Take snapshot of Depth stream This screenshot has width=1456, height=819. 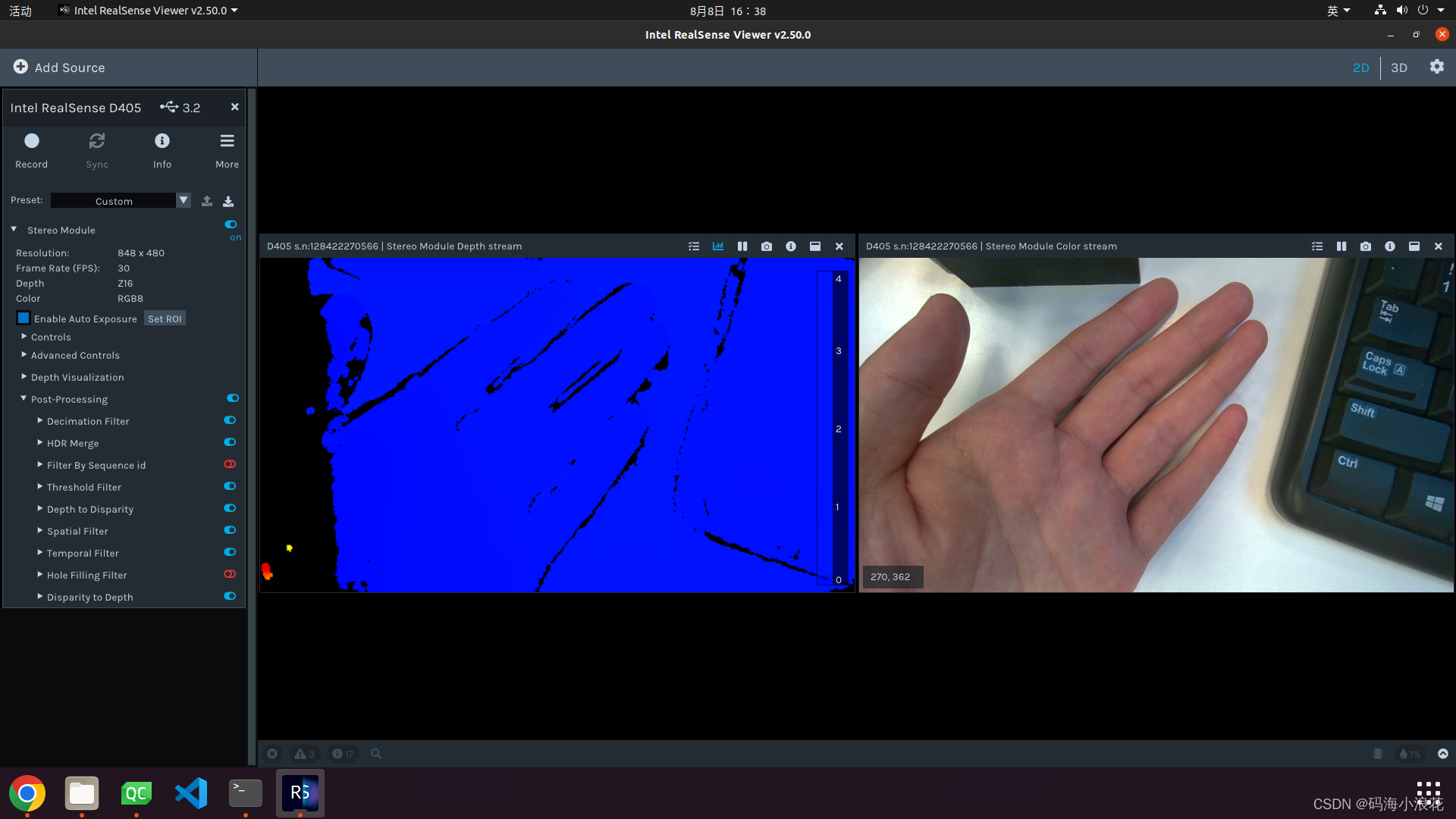coord(767,246)
